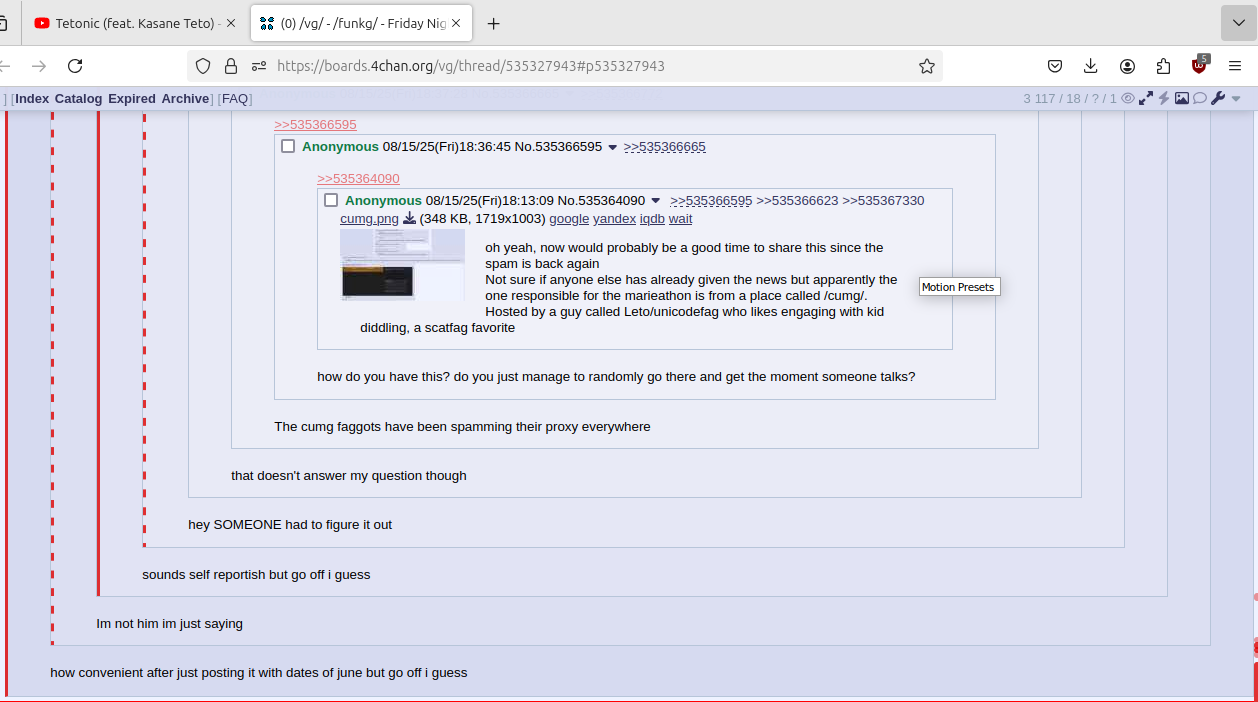Click backlink >>535367330
The height and width of the screenshot is (702, 1258).
883,200
